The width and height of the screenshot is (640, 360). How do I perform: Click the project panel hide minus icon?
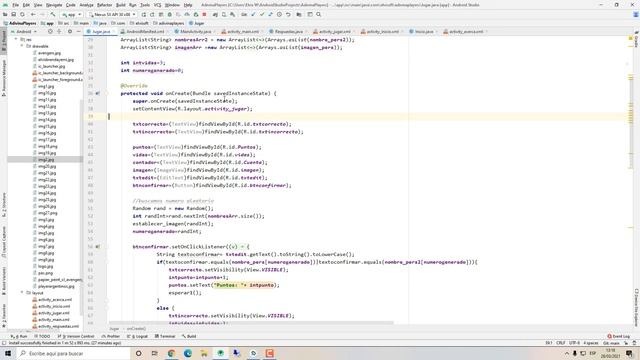[78, 31]
